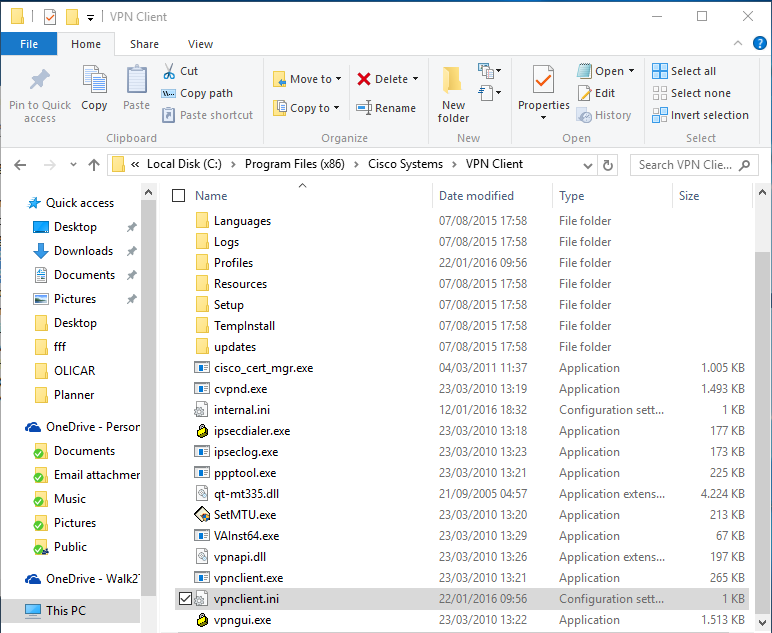Screen dimensions: 772x633
Task: Navigate to Local Disk (C:) breadcrumb
Action: tap(184, 164)
